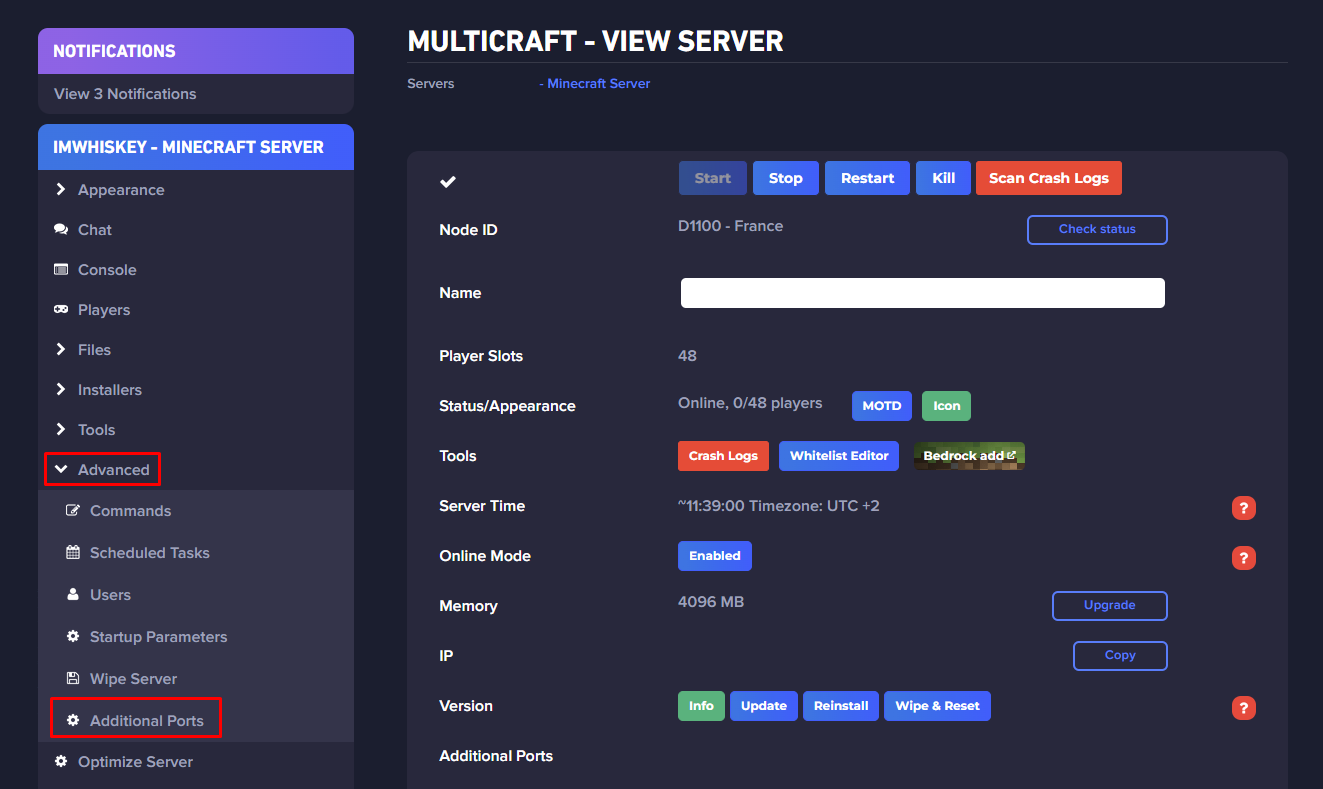
Task: Open Scheduled Tasks via the calendar icon
Action: [75, 552]
